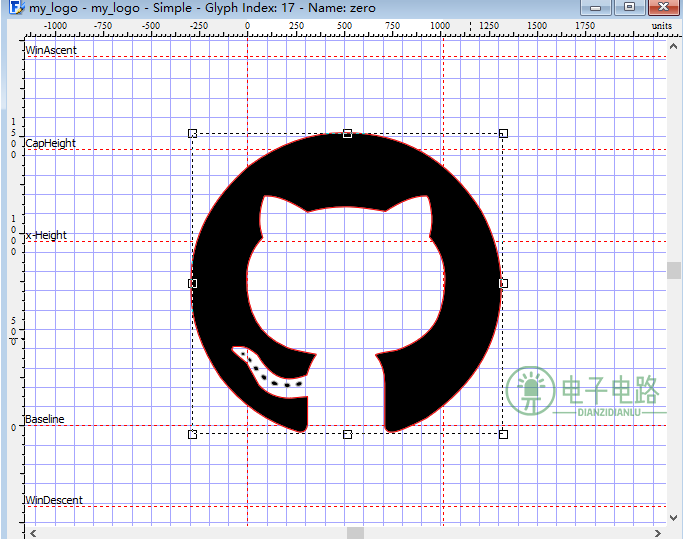Click the CapHeight guideline label

pyautogui.click(x=51, y=143)
